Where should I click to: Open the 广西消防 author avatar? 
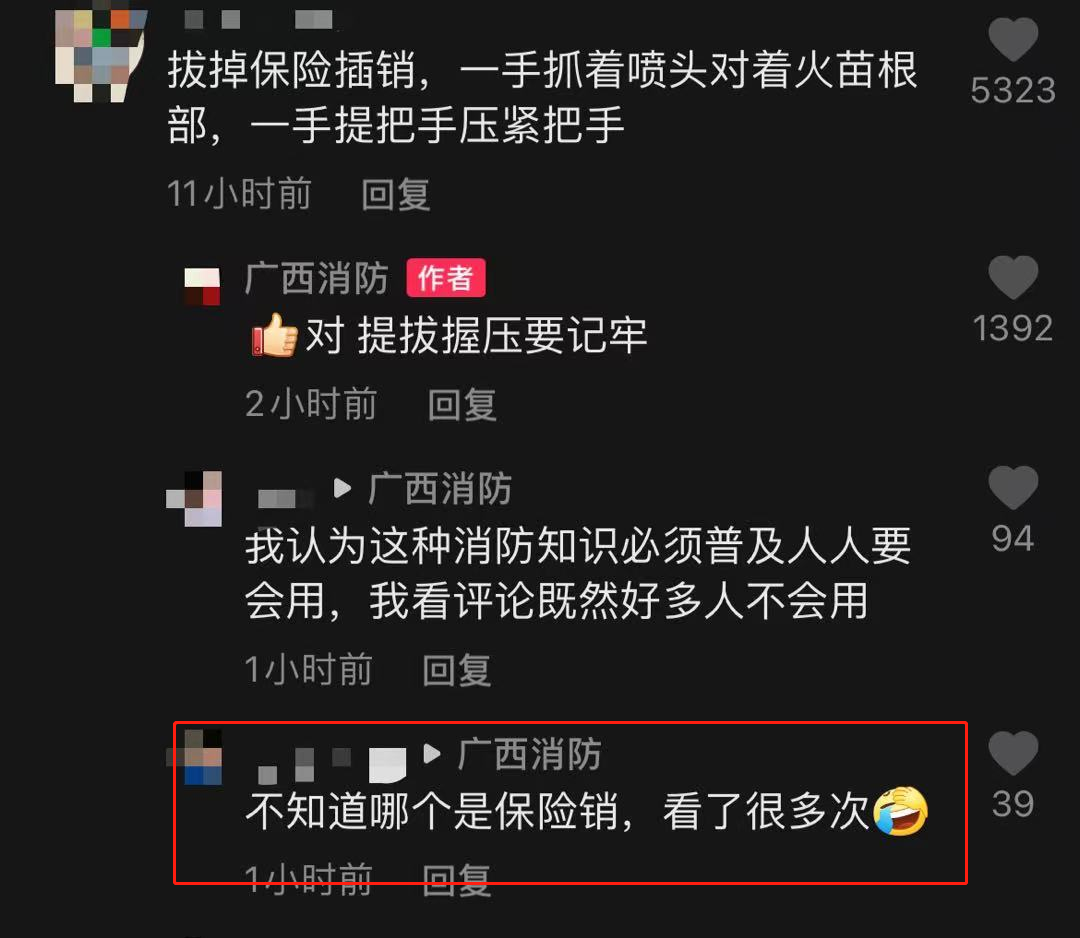coord(202,286)
